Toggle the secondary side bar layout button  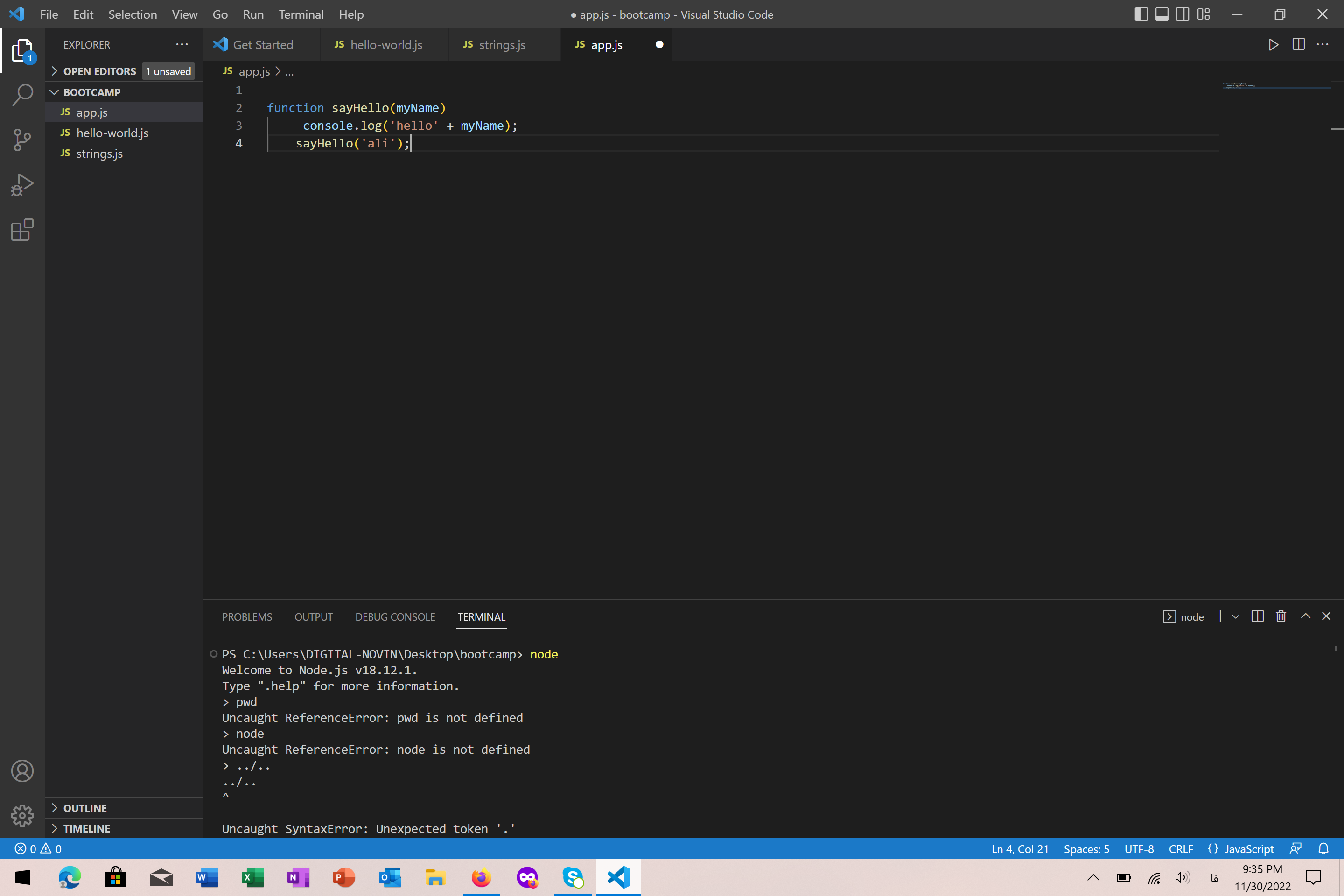tap(1182, 14)
